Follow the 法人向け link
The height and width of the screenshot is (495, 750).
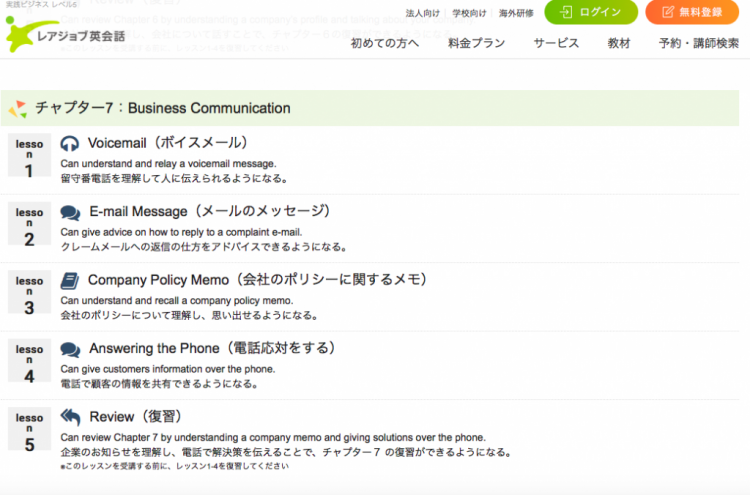point(422,13)
